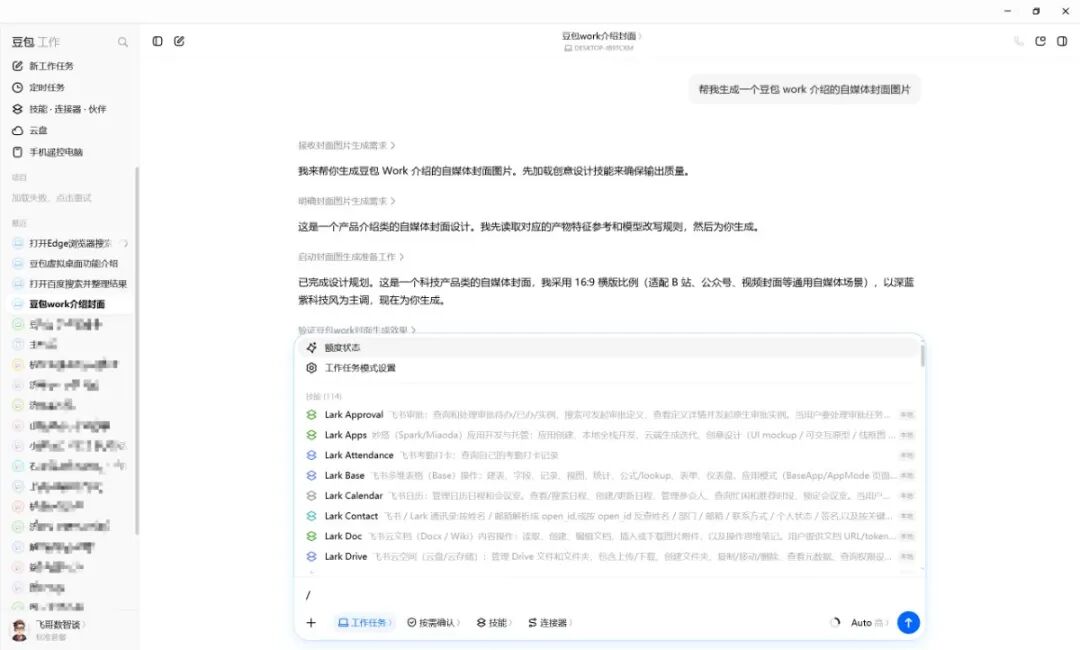Select 额度状态 in the slash menu
Screen dimensions: 1080x650
(x=610, y=348)
